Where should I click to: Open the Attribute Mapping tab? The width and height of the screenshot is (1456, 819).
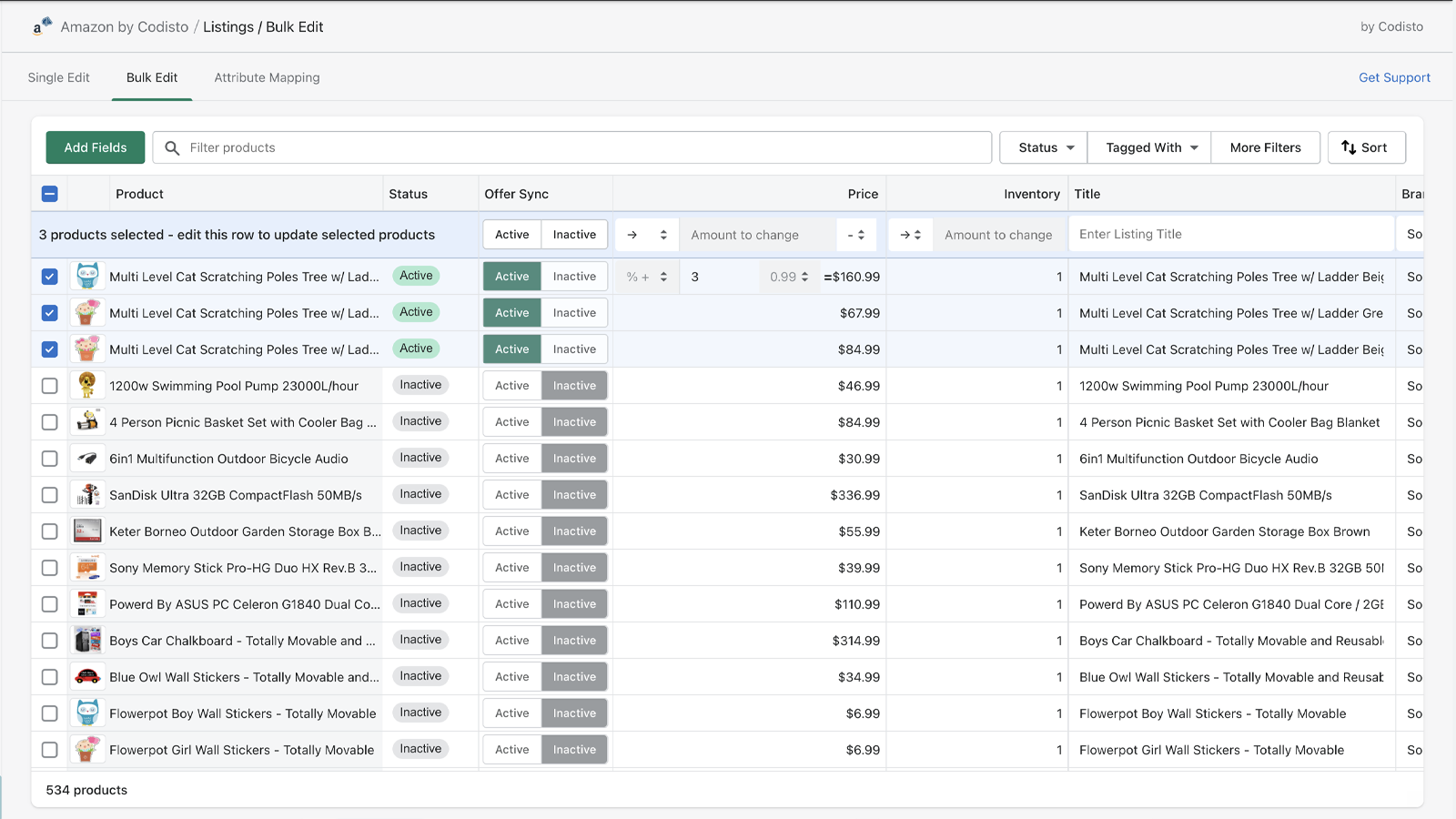tap(267, 77)
